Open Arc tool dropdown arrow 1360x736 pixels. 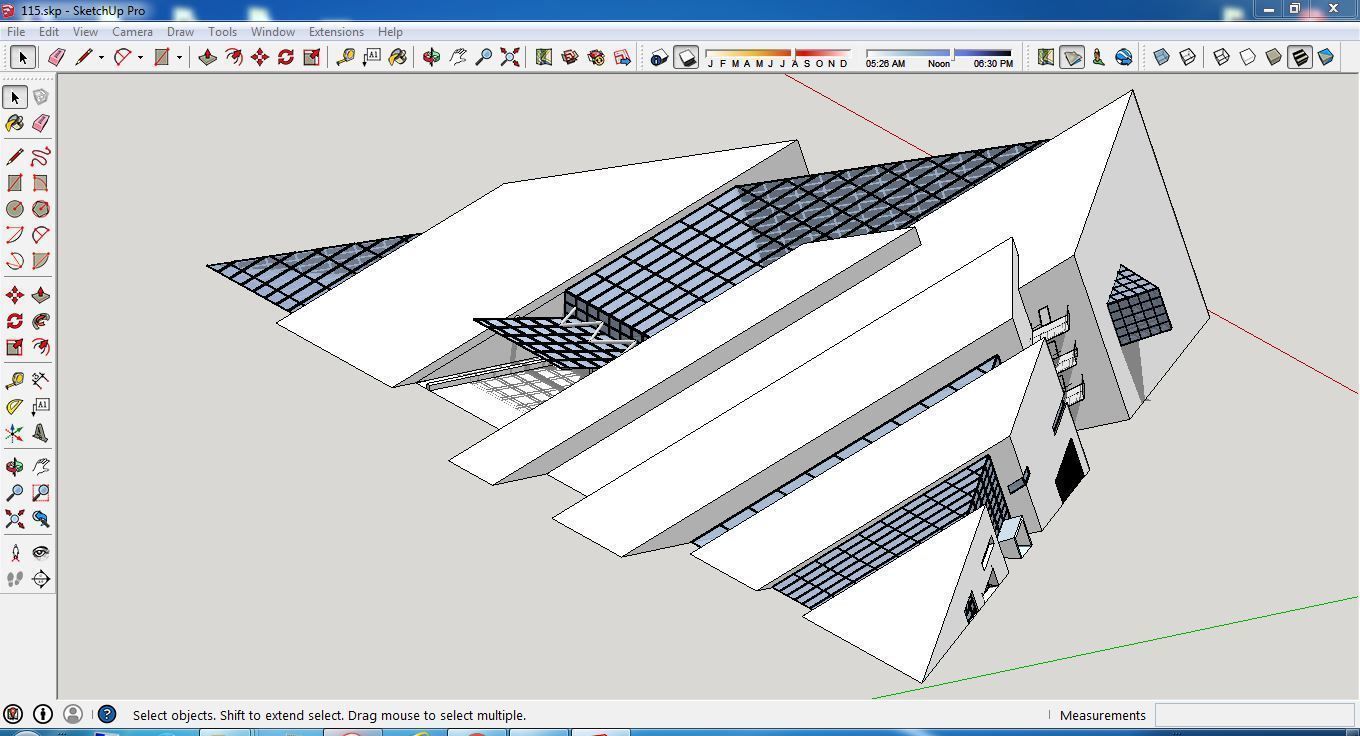(140, 57)
